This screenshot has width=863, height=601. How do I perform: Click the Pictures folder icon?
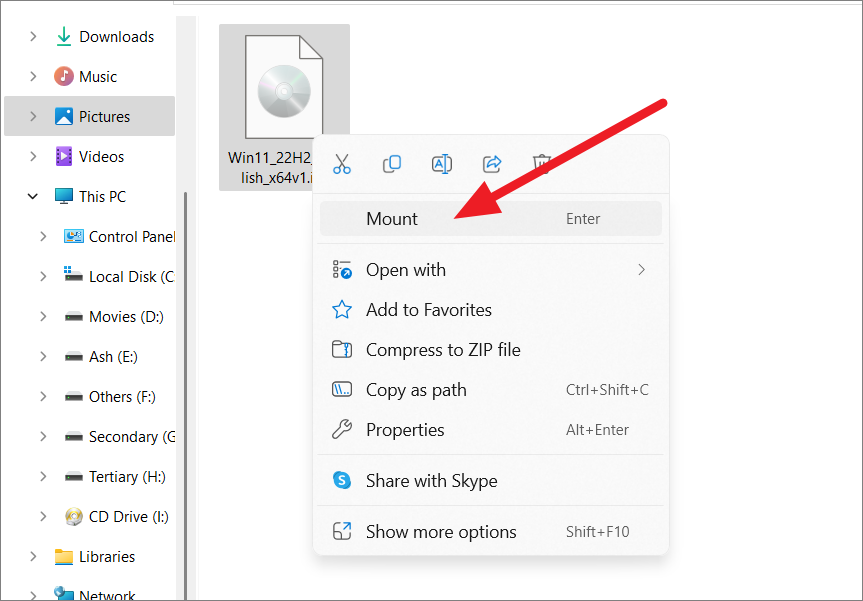pyautogui.click(x=64, y=116)
